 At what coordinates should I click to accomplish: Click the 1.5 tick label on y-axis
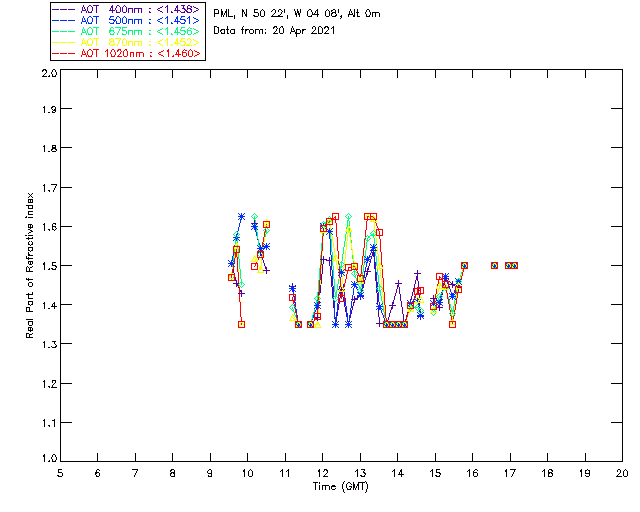tap(47, 266)
